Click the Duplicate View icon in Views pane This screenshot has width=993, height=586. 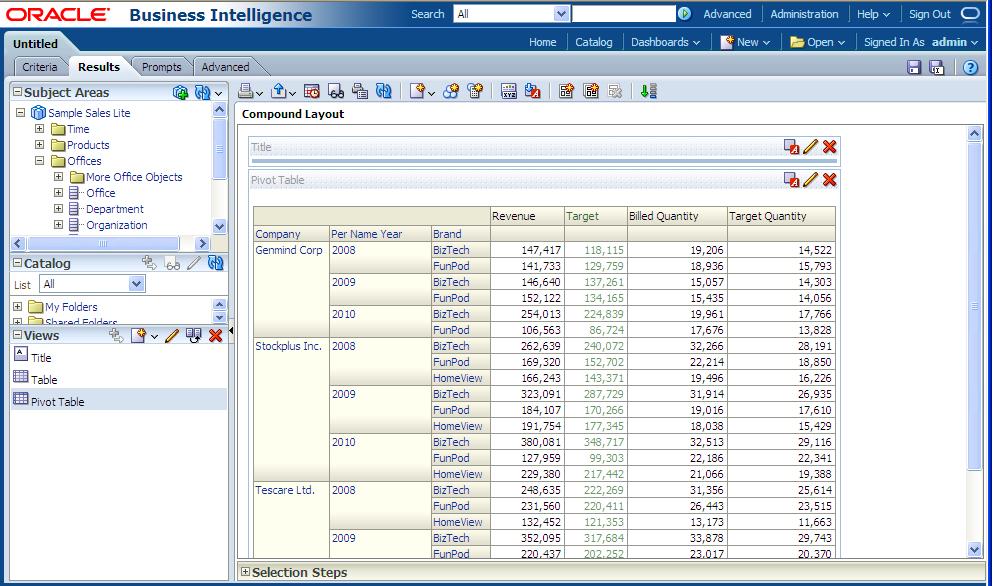[x=194, y=336]
